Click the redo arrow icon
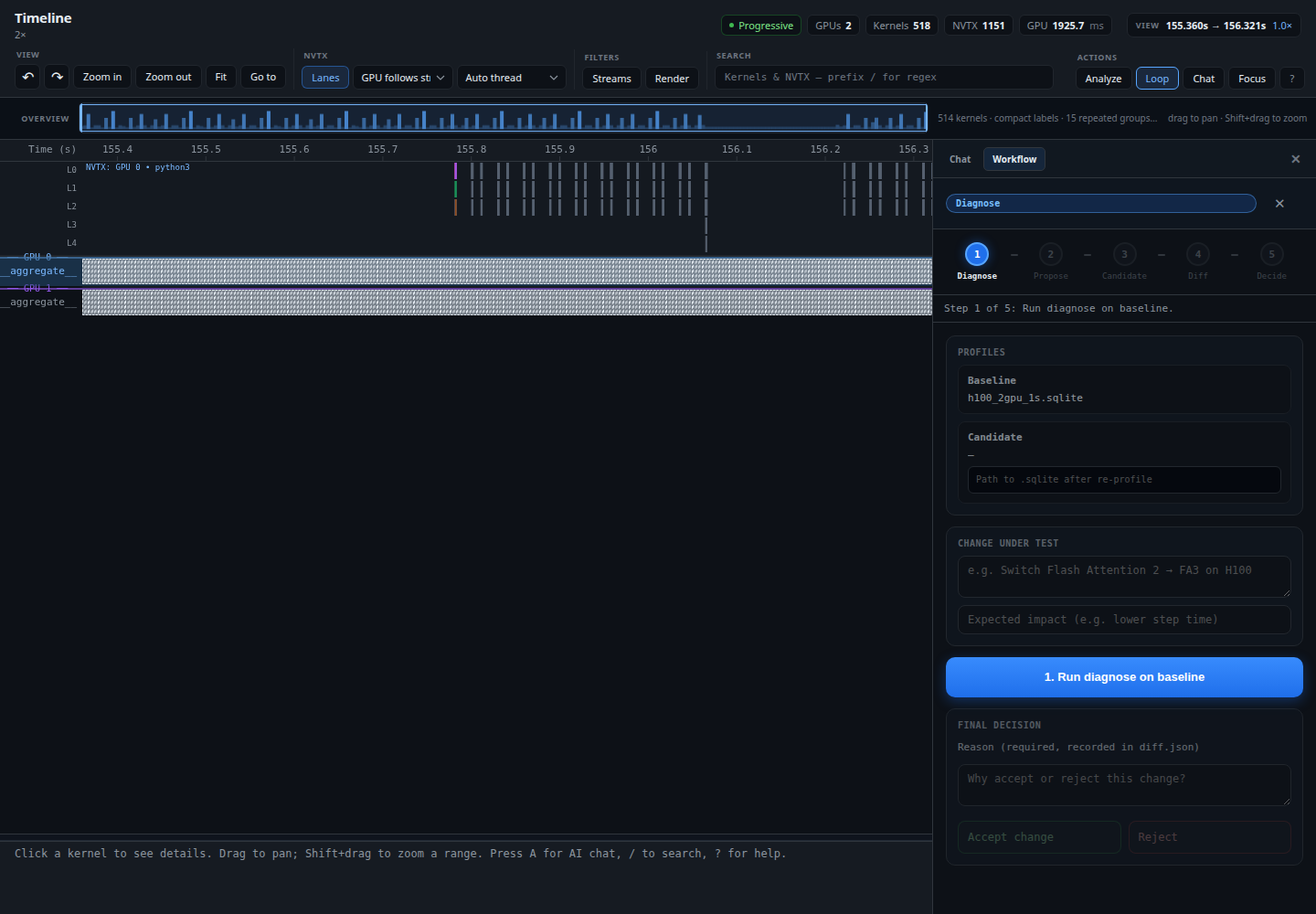The height and width of the screenshot is (914, 1316). 57,77
